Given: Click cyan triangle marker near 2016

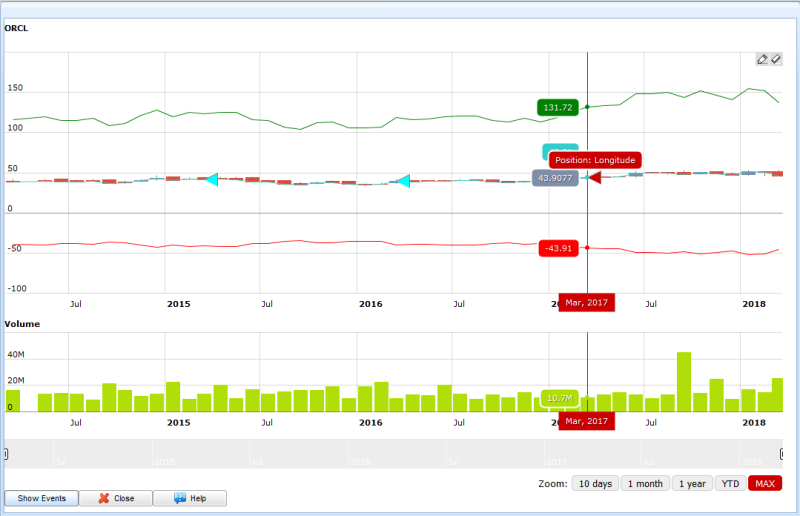Looking at the screenshot, I should [x=403, y=182].
